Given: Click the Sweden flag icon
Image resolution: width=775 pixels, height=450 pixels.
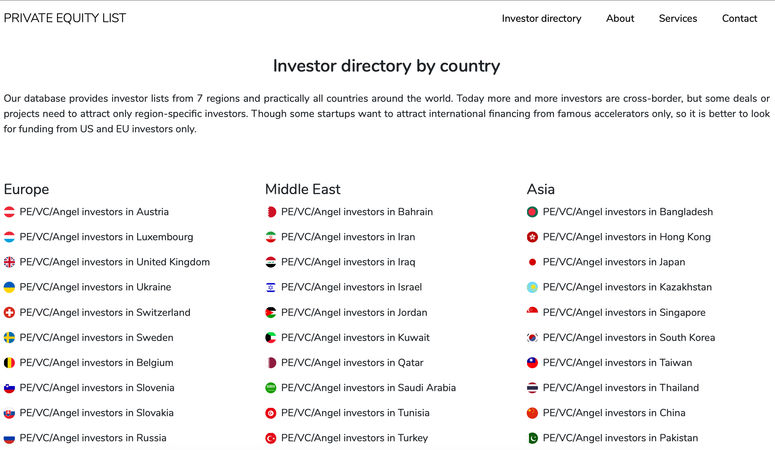Looking at the screenshot, I should 9,338.
